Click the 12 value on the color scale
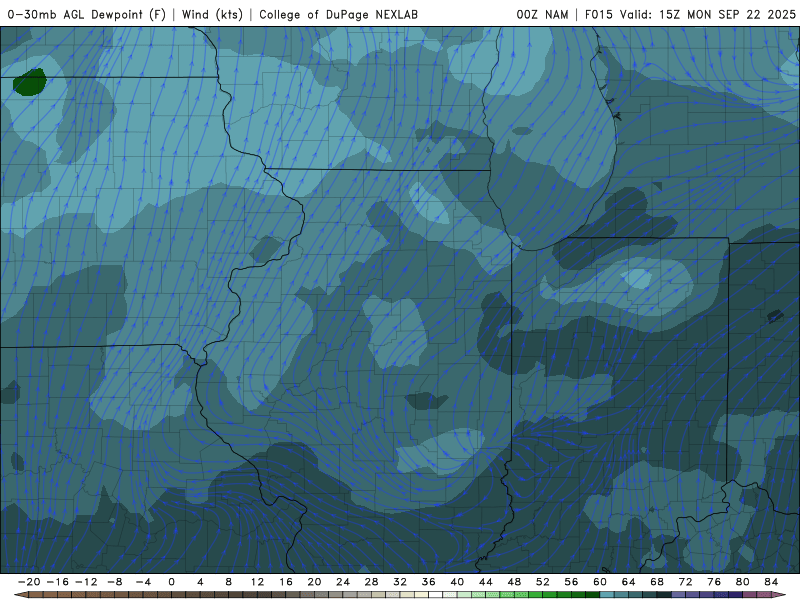The width and height of the screenshot is (800, 600). click(x=257, y=582)
